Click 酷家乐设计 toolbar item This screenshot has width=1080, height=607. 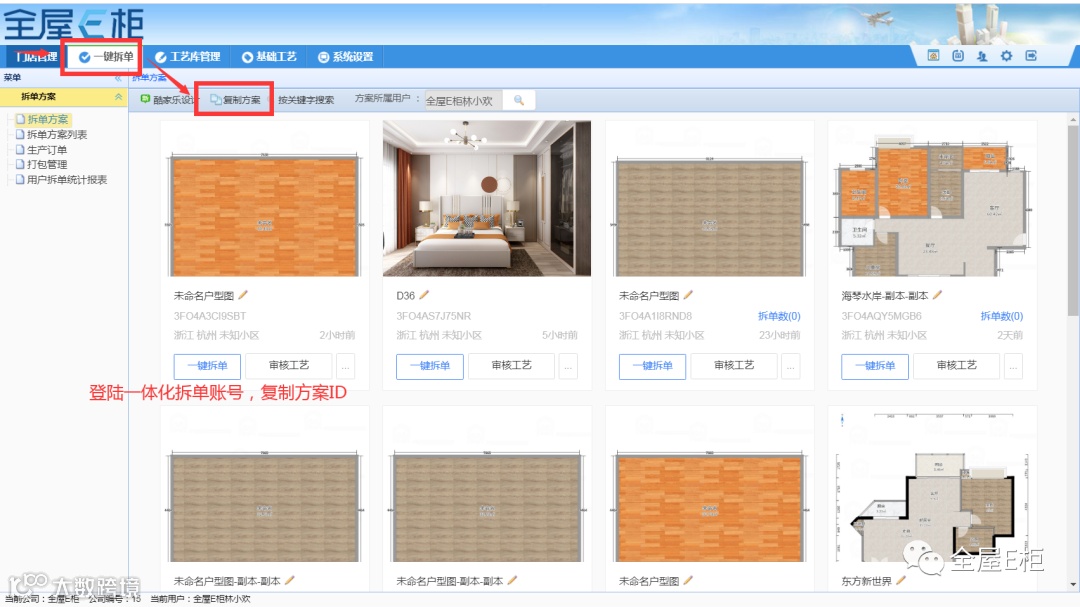tap(167, 100)
